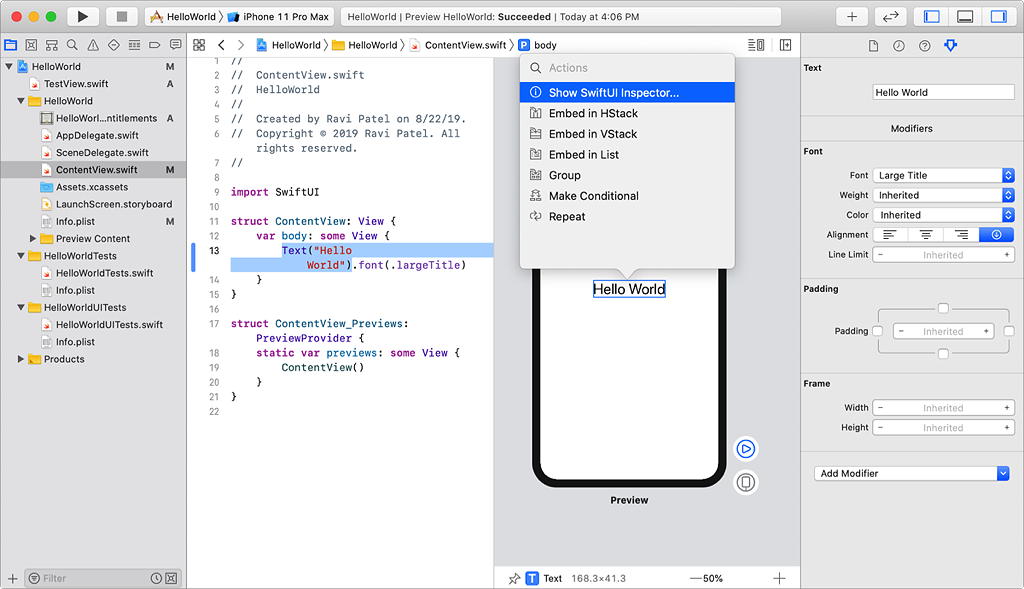Screen dimensions: 1024x589
Task: Zoom in the preview with plus
Action: coord(779,578)
